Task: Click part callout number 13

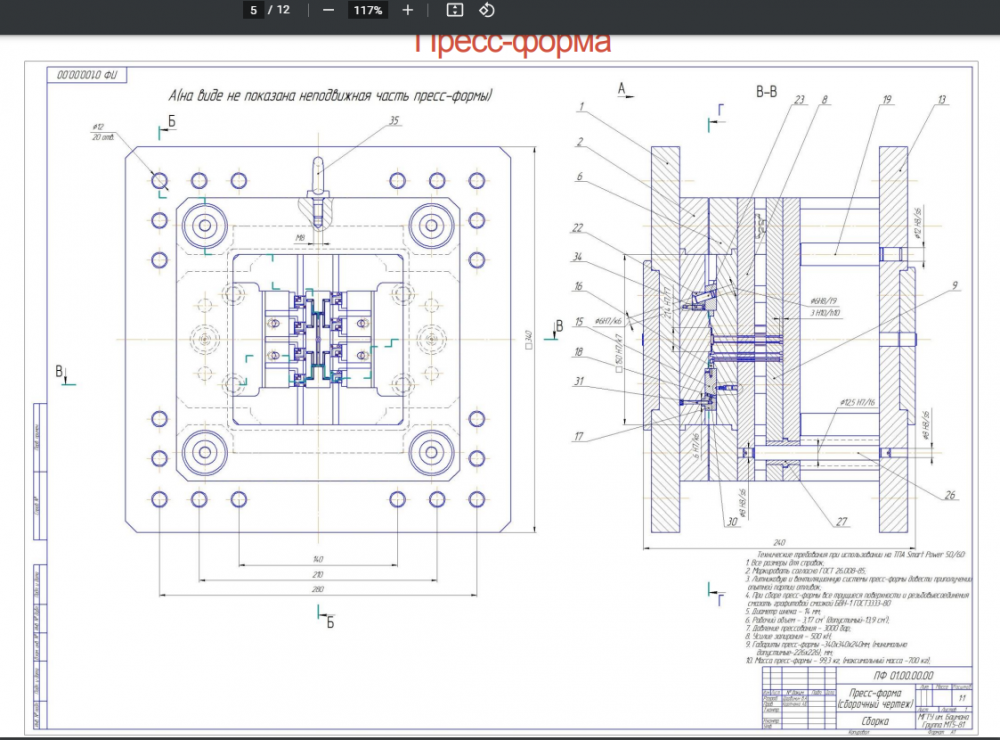Action: pos(941,100)
